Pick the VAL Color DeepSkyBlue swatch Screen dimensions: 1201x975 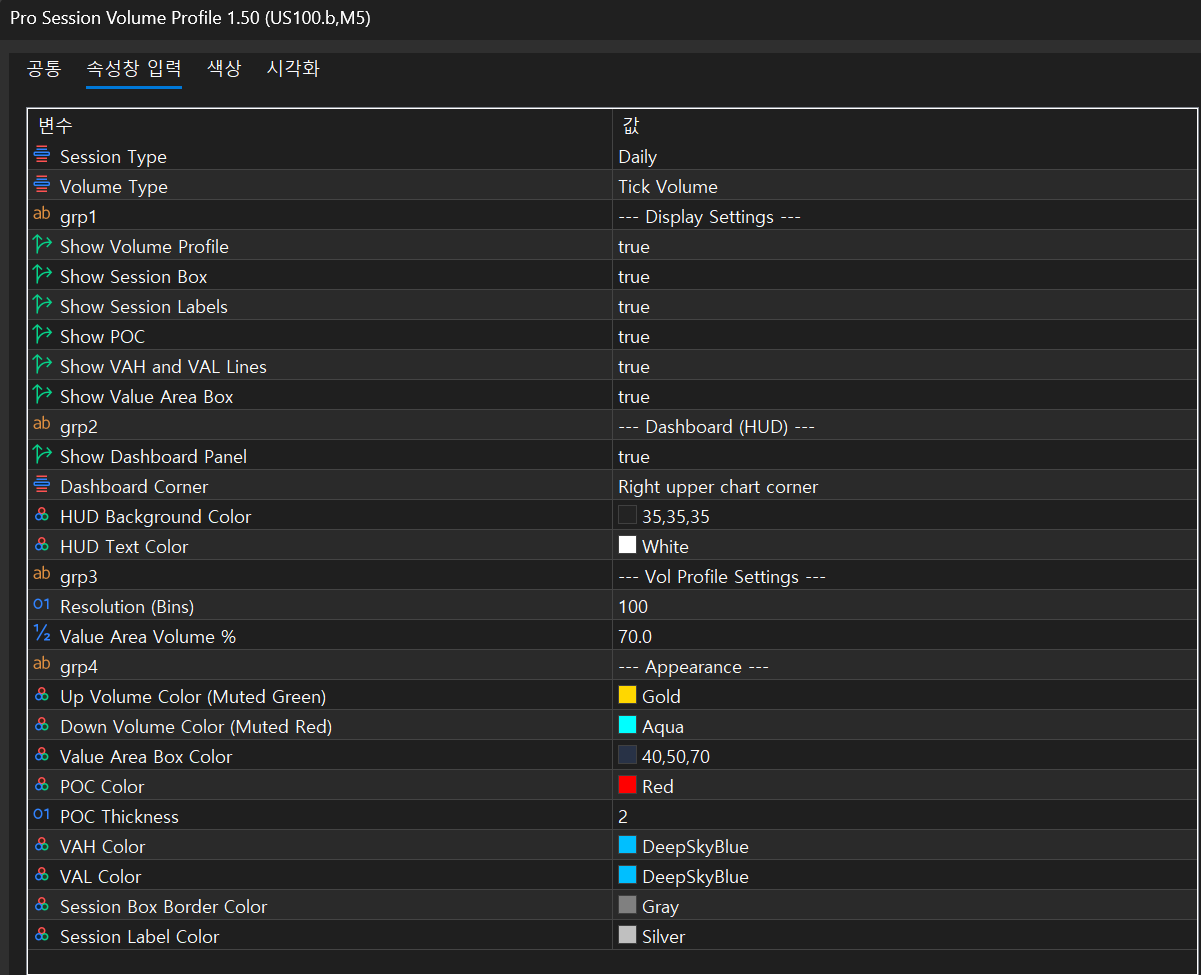pyautogui.click(x=627, y=875)
